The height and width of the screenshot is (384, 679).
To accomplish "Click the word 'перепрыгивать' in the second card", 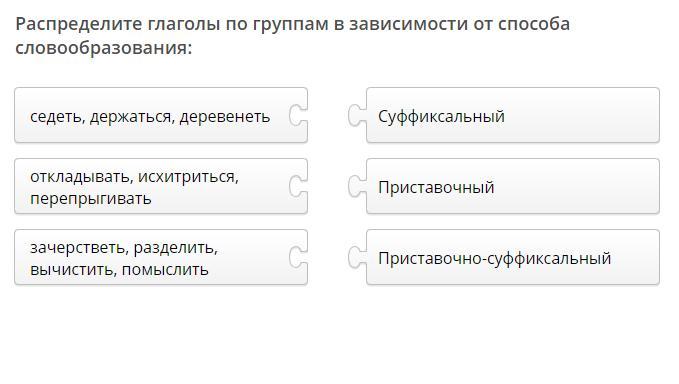I will coord(91,199).
